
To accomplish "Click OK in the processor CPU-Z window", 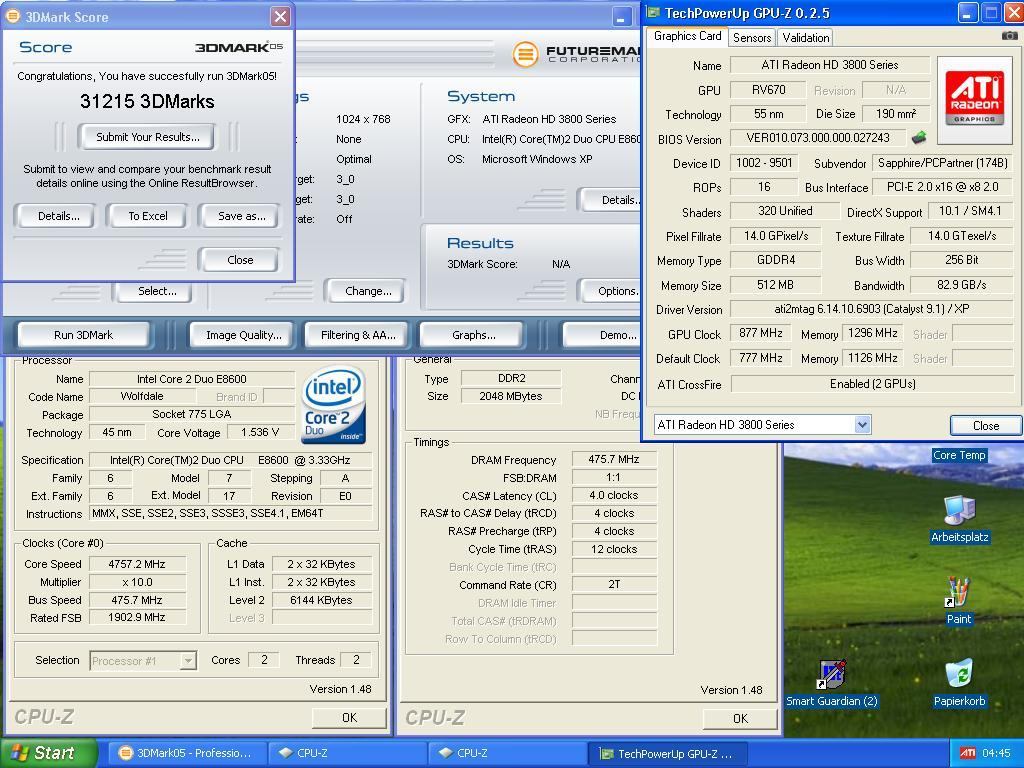I will pyautogui.click(x=349, y=718).
